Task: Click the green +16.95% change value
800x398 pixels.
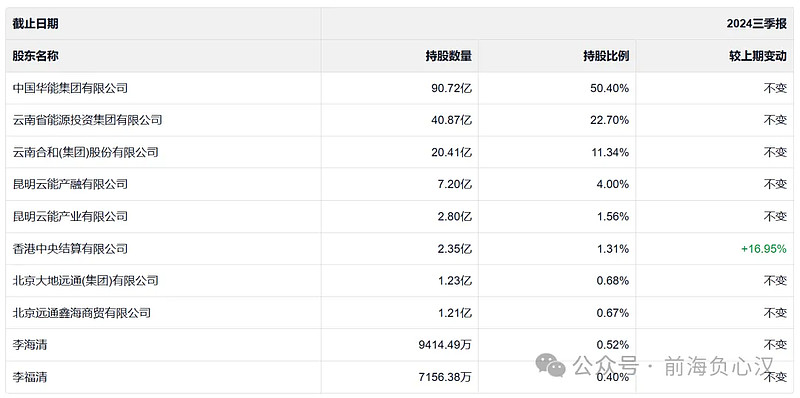Action: 764,248
